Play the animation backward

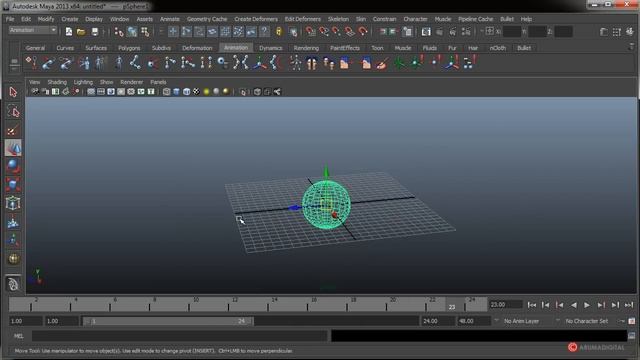pyautogui.click(x=573, y=305)
